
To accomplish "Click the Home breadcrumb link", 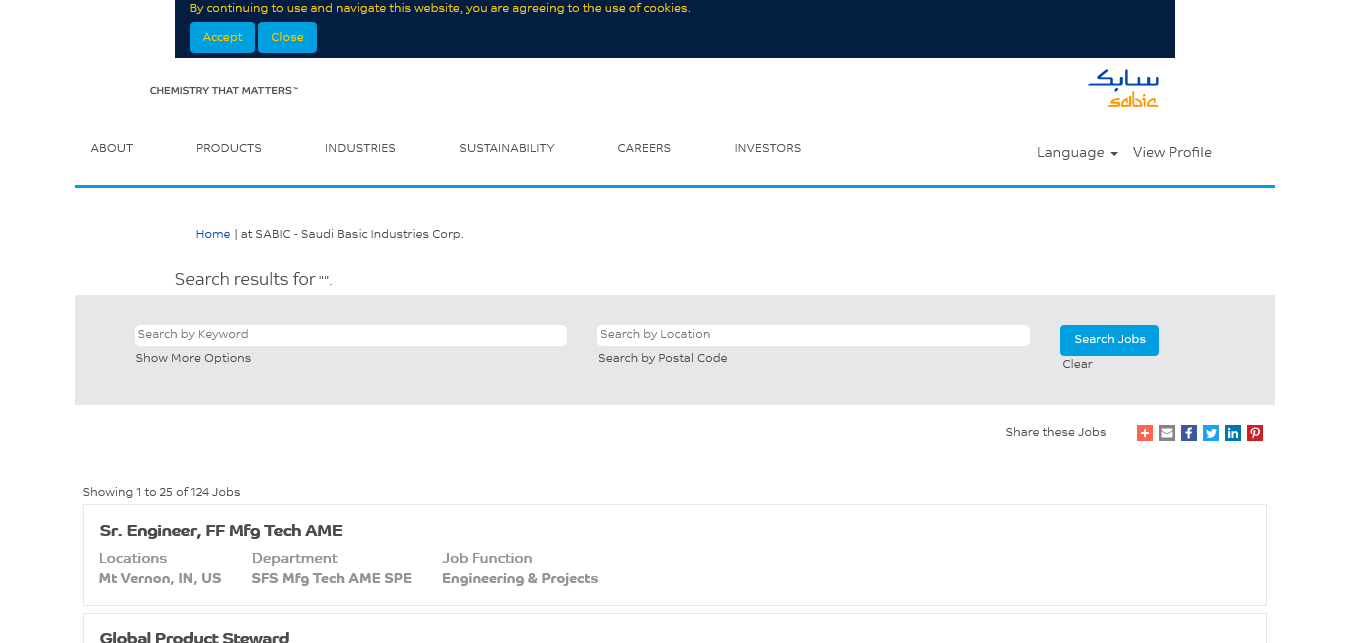I will coord(213,235).
